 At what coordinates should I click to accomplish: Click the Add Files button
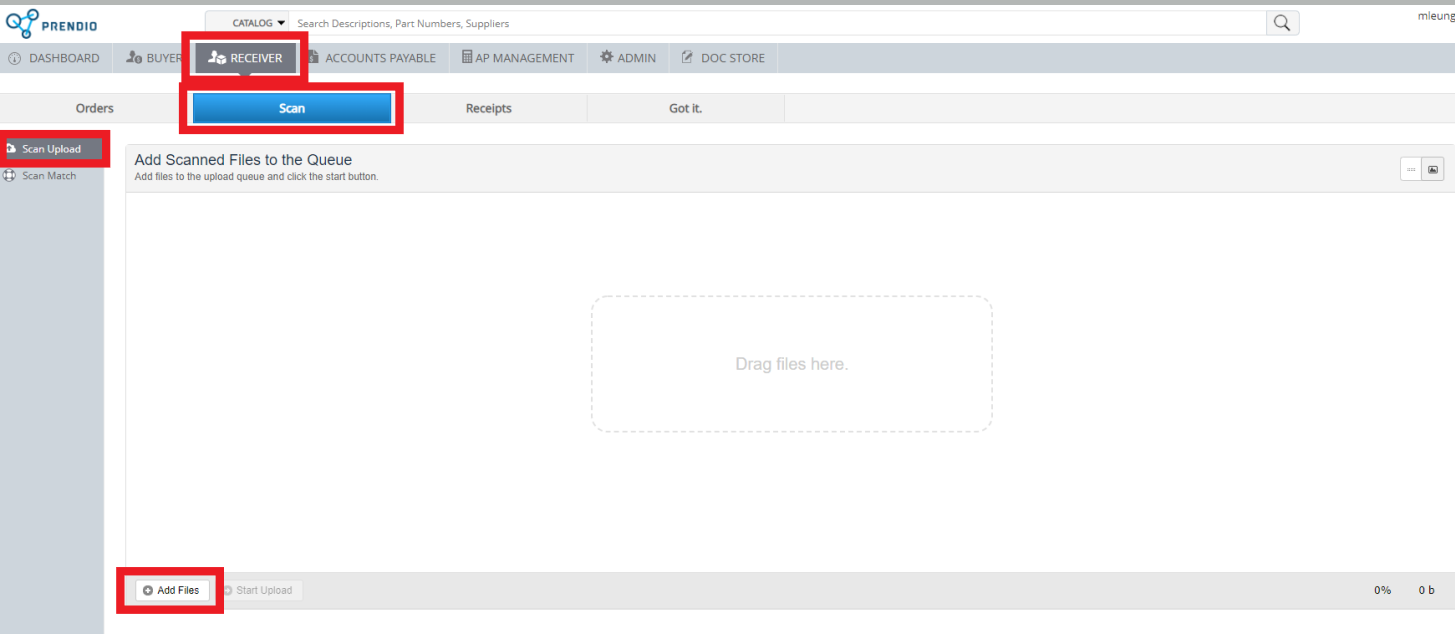[x=172, y=590]
